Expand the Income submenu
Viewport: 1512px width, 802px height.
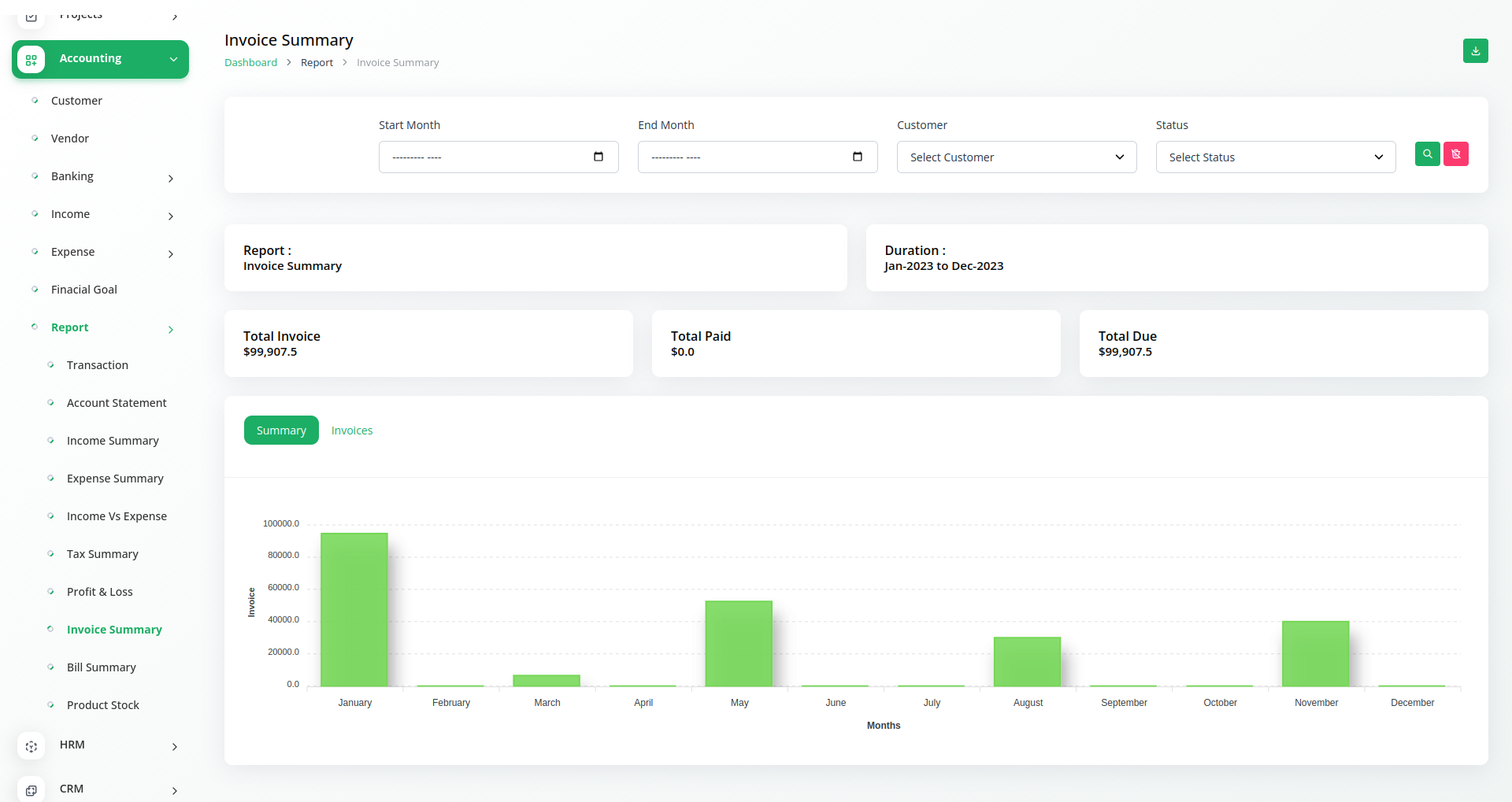point(171,216)
